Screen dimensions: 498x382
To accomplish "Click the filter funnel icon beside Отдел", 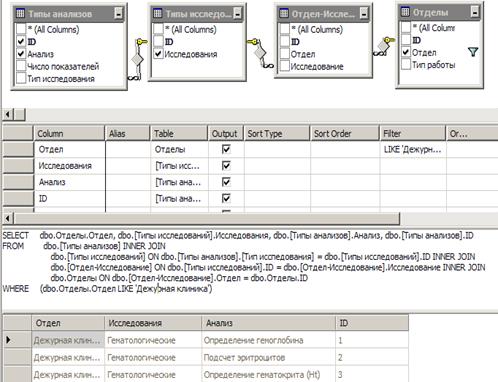I will coord(473,52).
